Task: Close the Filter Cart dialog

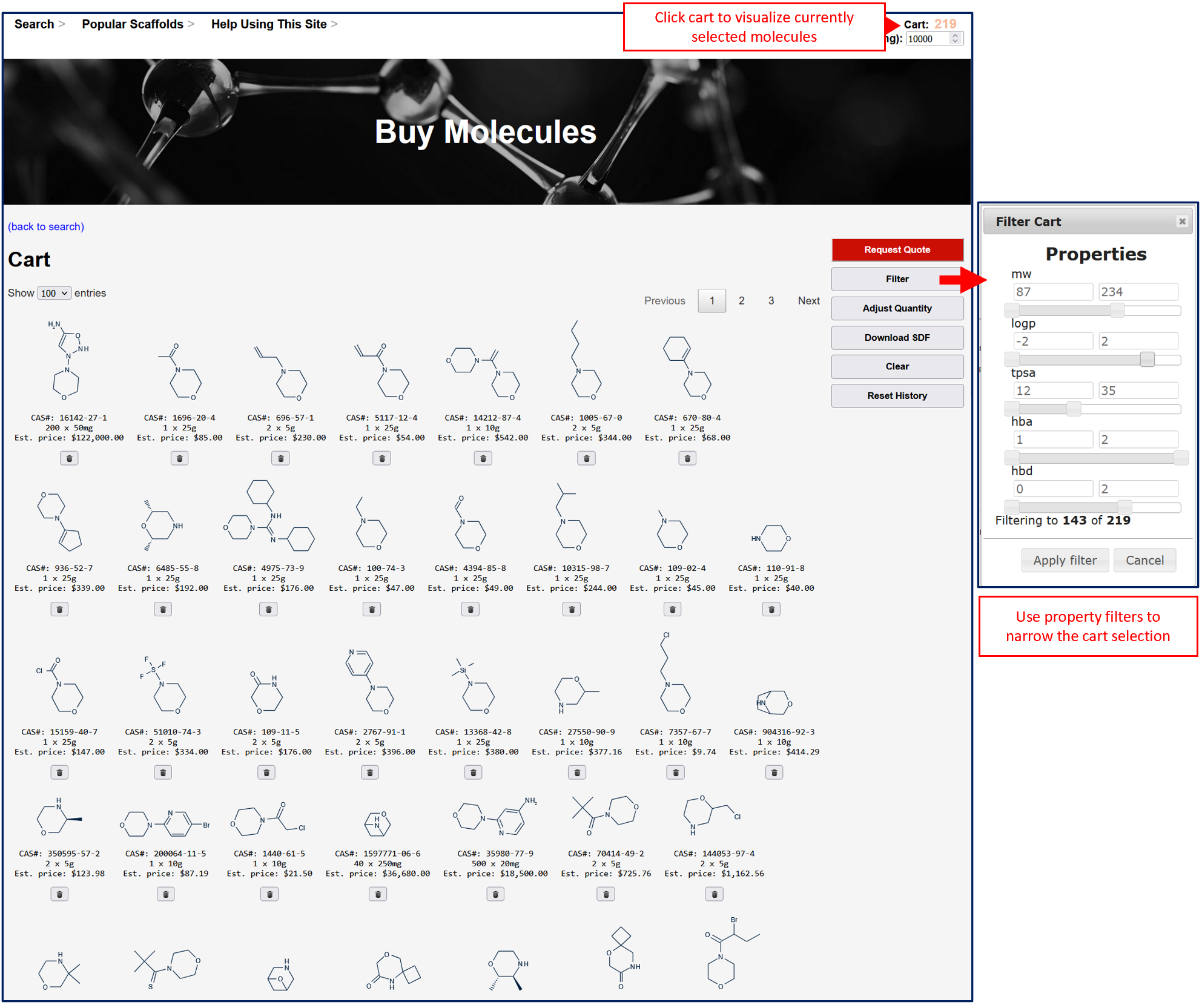Action: (1181, 222)
